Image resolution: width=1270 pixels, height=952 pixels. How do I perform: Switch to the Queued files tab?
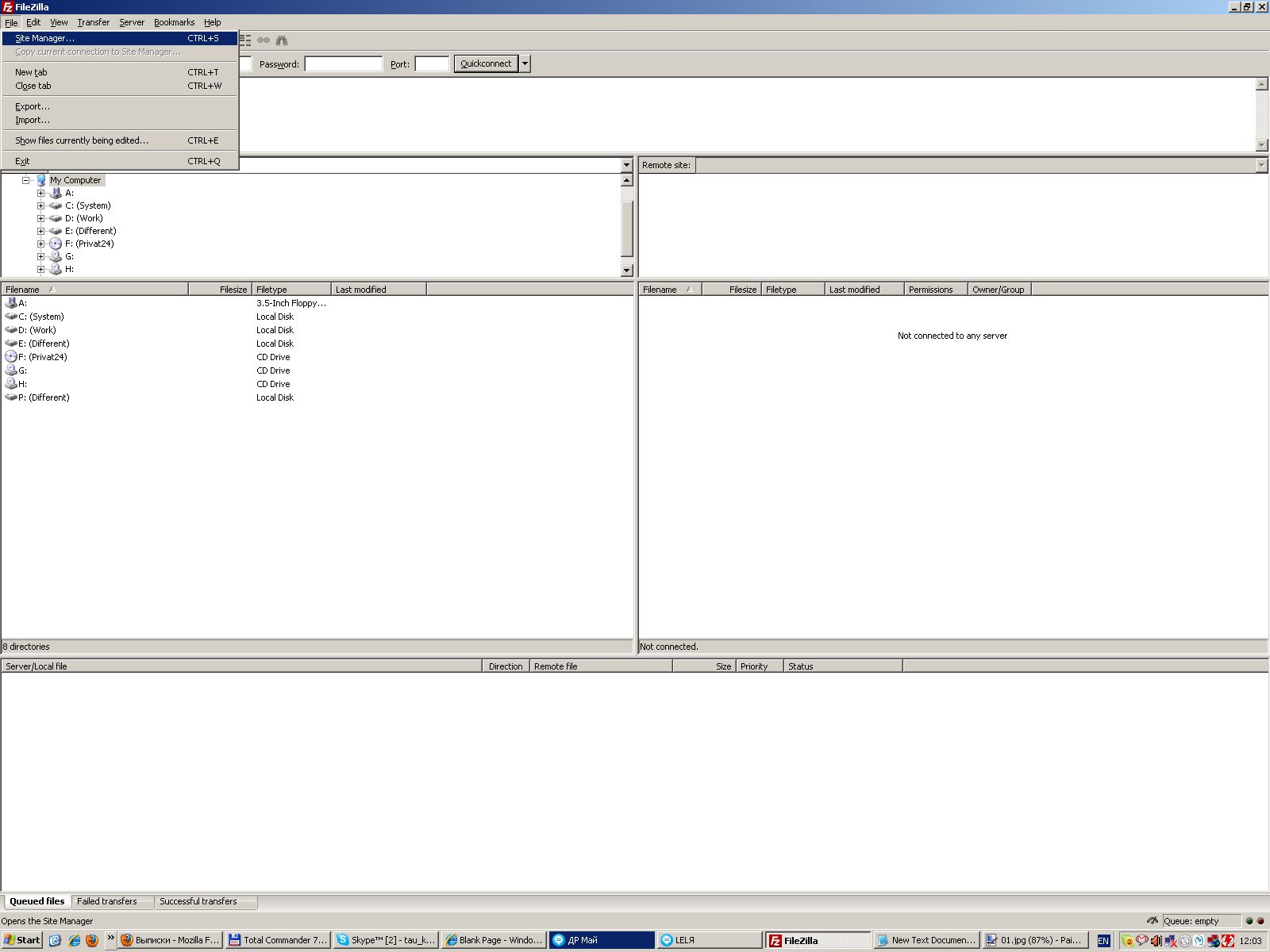click(x=37, y=901)
